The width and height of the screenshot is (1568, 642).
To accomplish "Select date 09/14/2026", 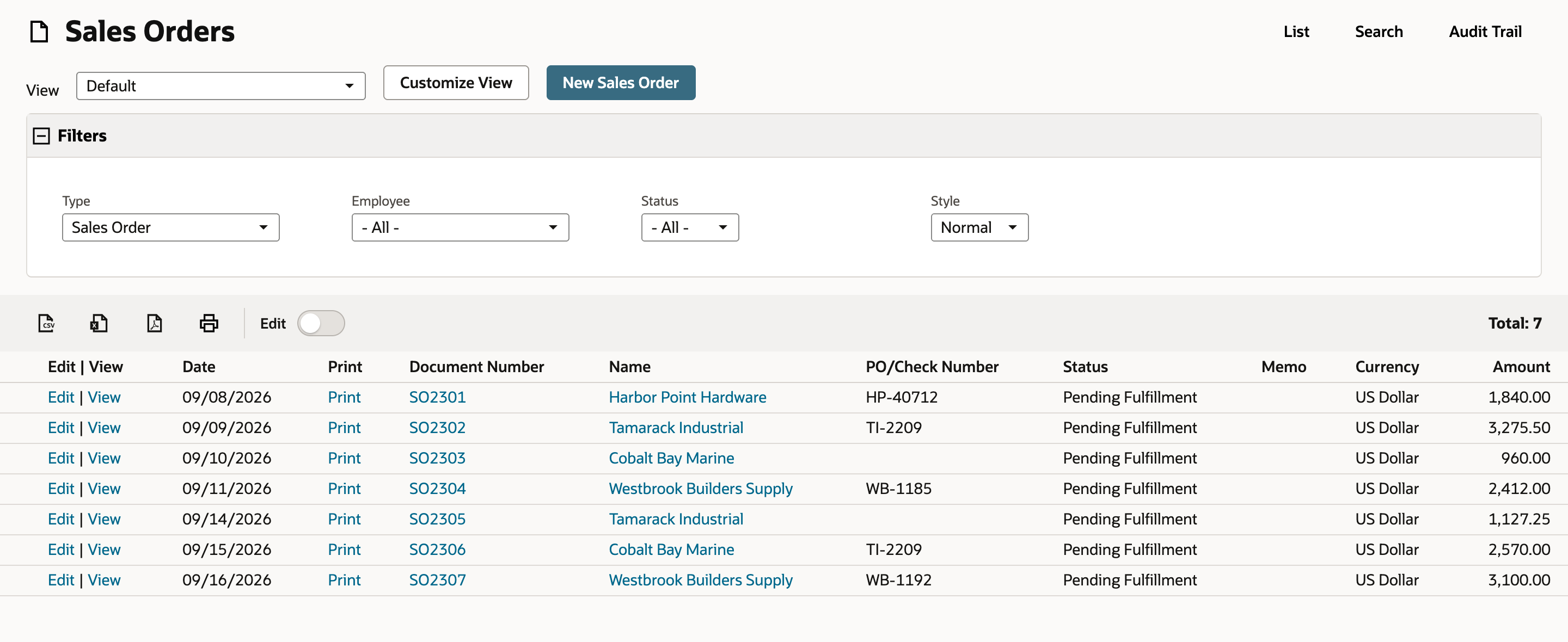I will 226,519.
